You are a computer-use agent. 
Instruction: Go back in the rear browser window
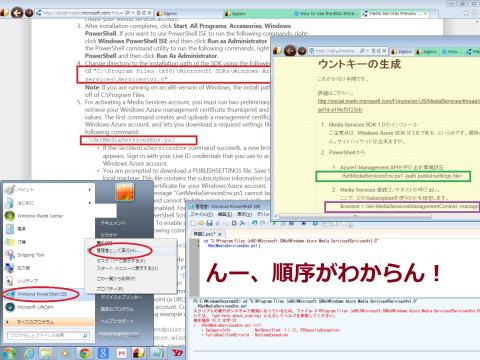tap(17, 13)
